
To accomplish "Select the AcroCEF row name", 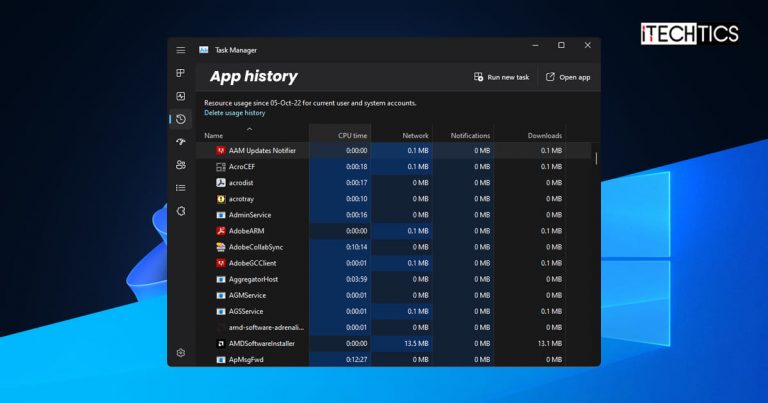I will point(241,166).
